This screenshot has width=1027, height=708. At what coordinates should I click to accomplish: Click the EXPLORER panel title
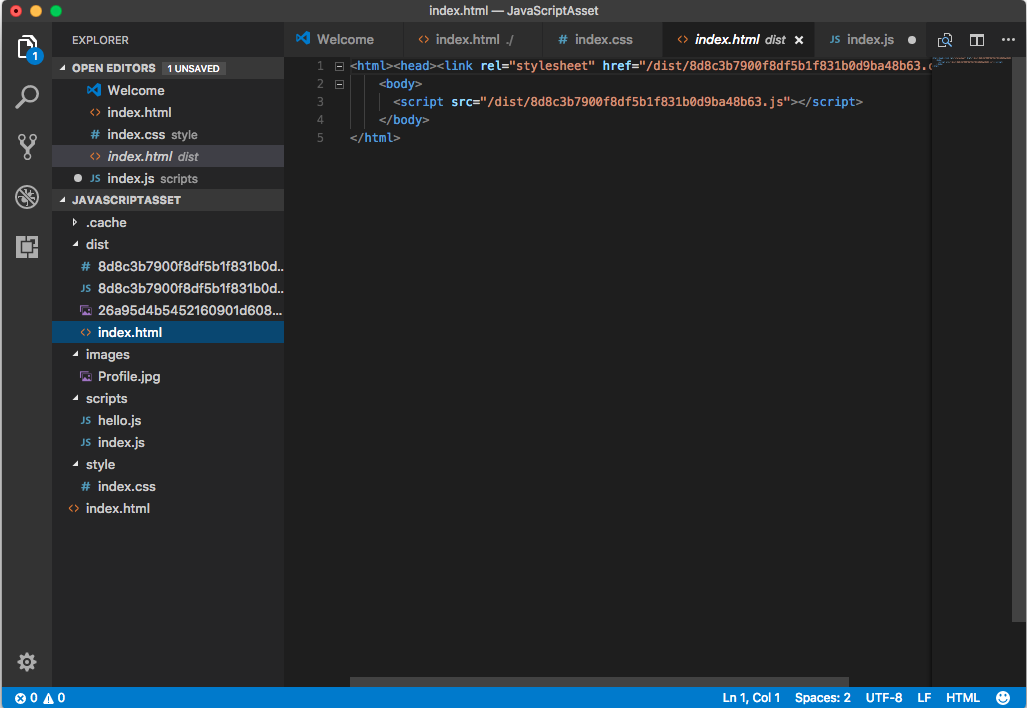tap(100, 40)
